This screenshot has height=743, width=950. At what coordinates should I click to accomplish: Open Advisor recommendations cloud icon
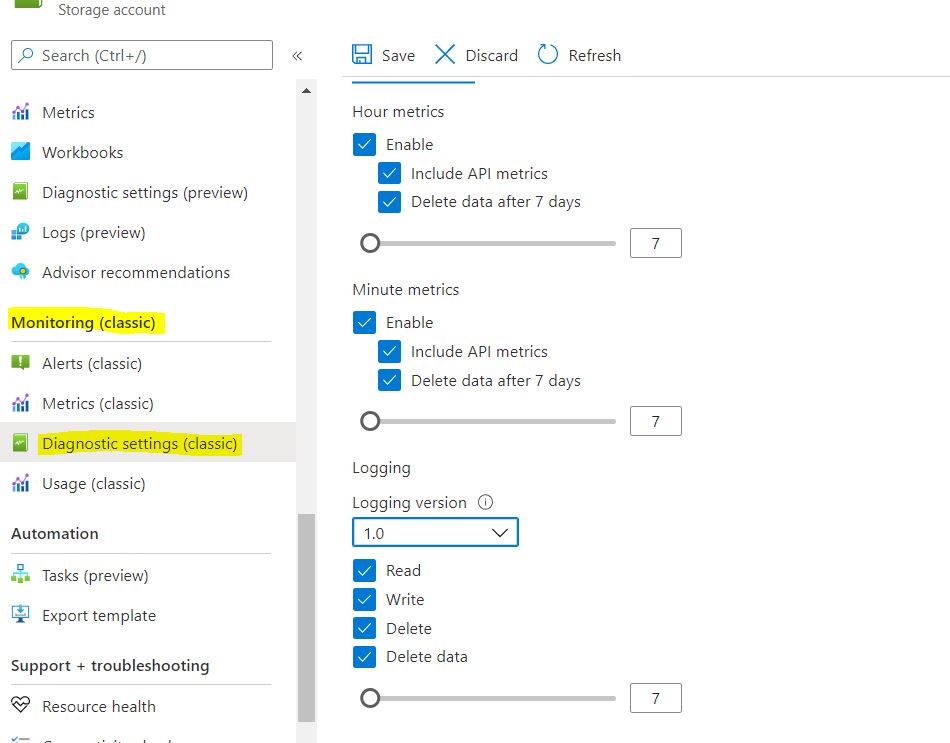20,272
